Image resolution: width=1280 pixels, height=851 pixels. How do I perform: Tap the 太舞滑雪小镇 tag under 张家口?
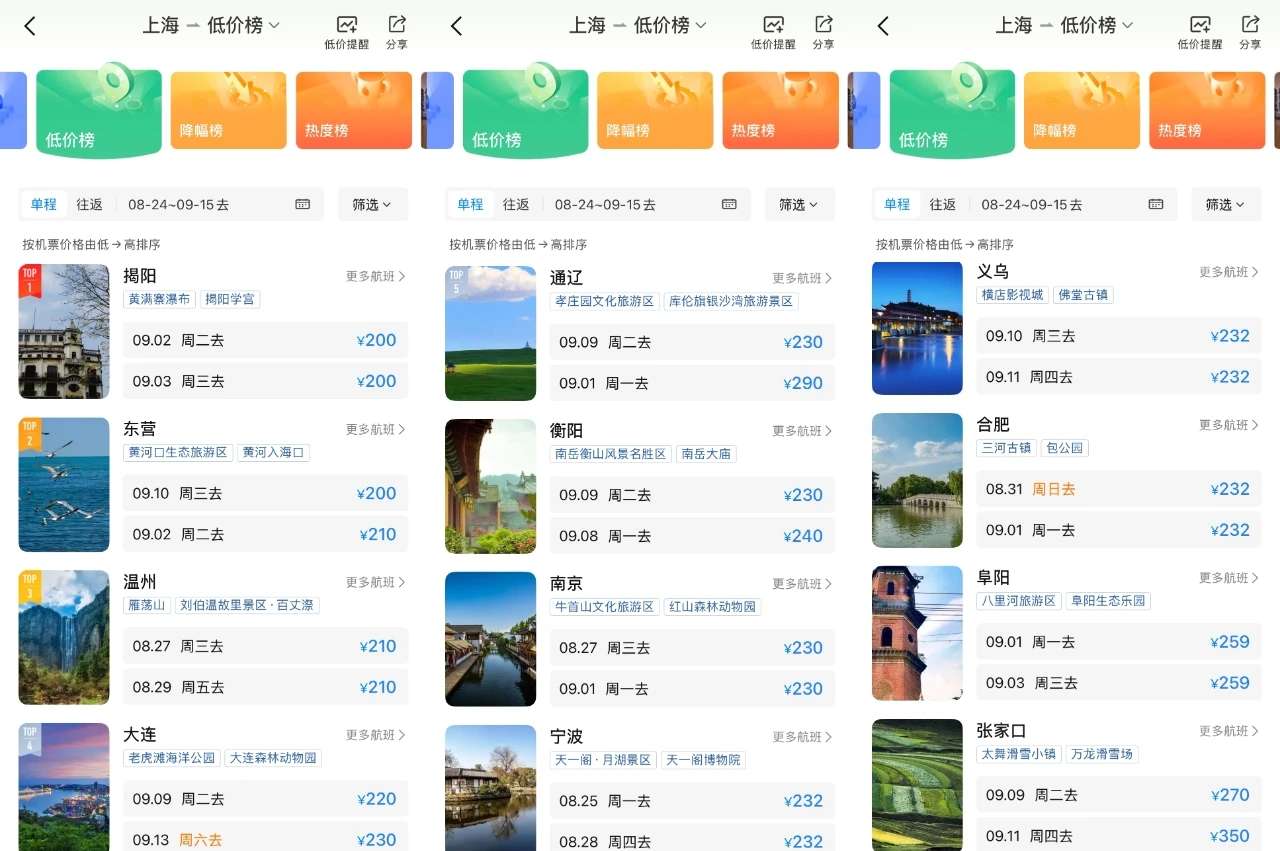(x=1019, y=754)
